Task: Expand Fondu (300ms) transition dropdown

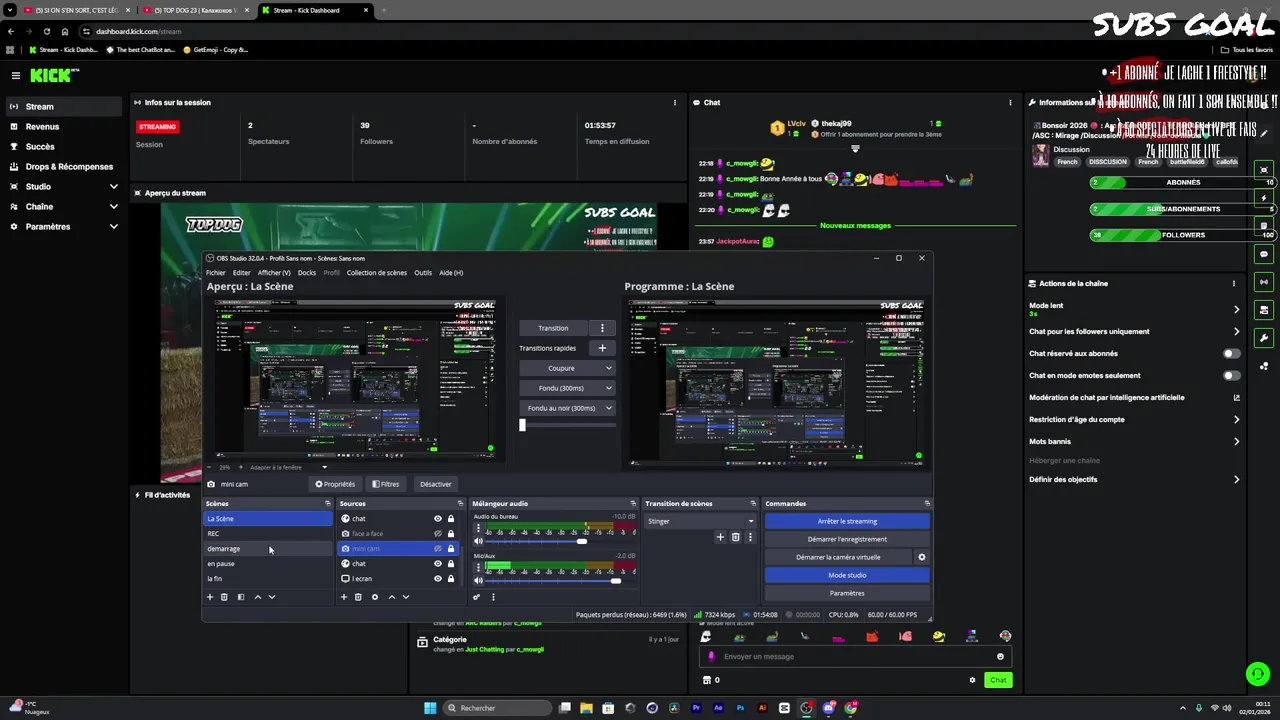Action: tap(567, 388)
